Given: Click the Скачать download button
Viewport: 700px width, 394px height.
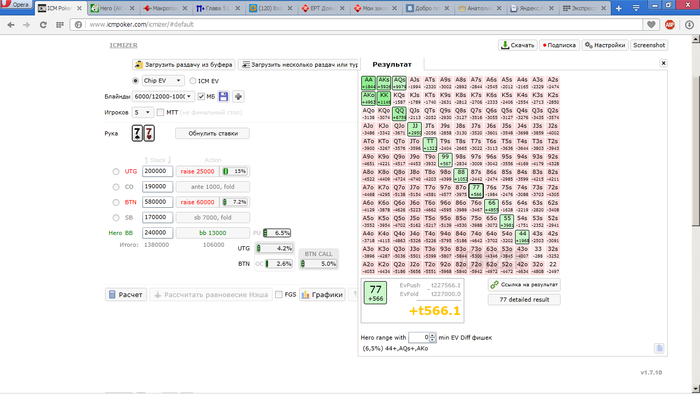Looking at the screenshot, I should (518, 45).
